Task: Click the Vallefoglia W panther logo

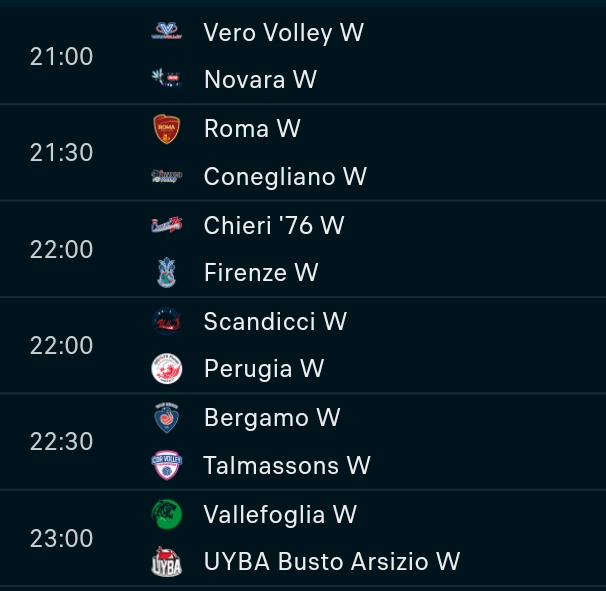Action: [x=166, y=515]
